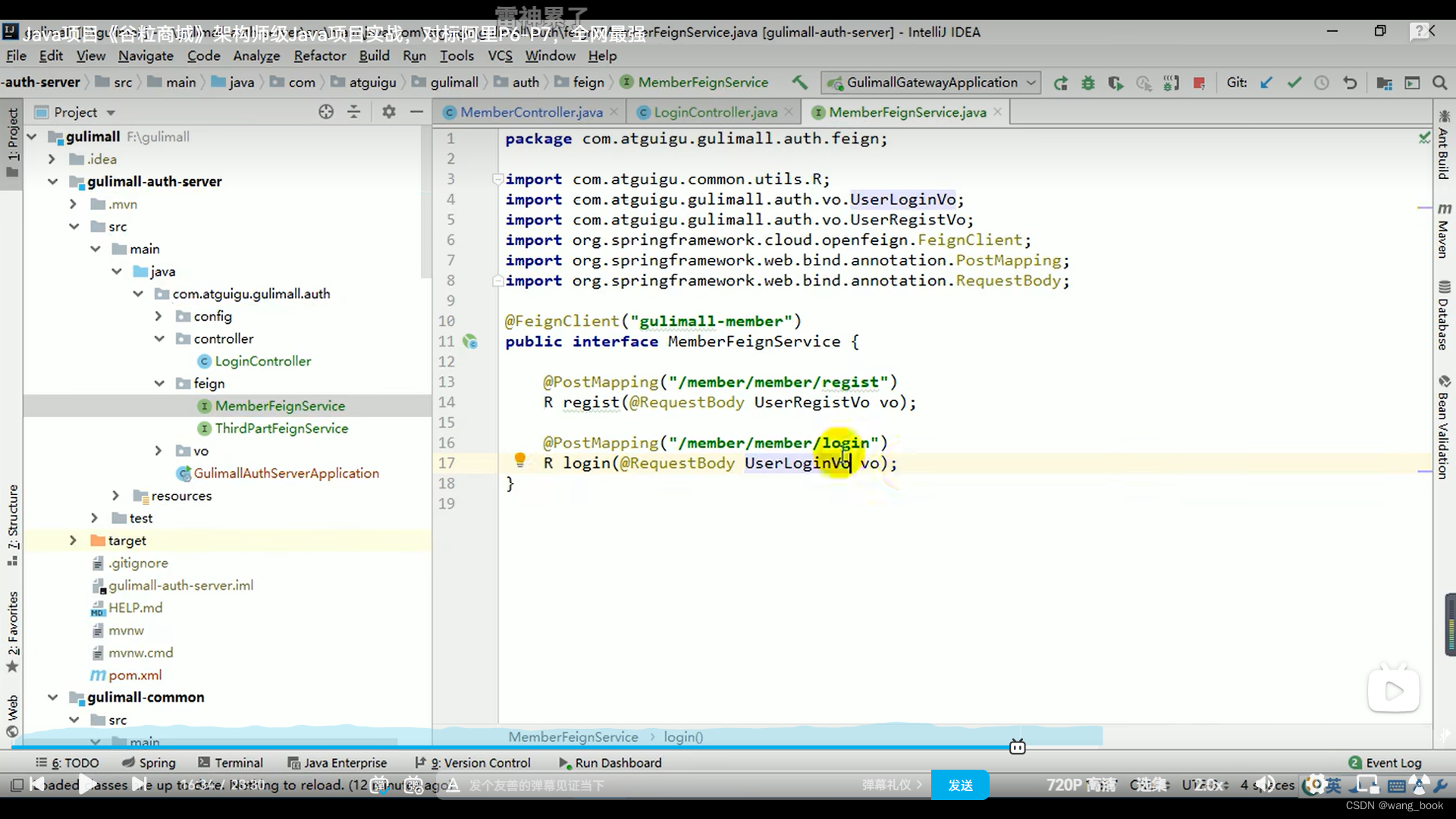Open the TODO tool window
Viewport: 1456px width, 819px height.
(x=67, y=763)
